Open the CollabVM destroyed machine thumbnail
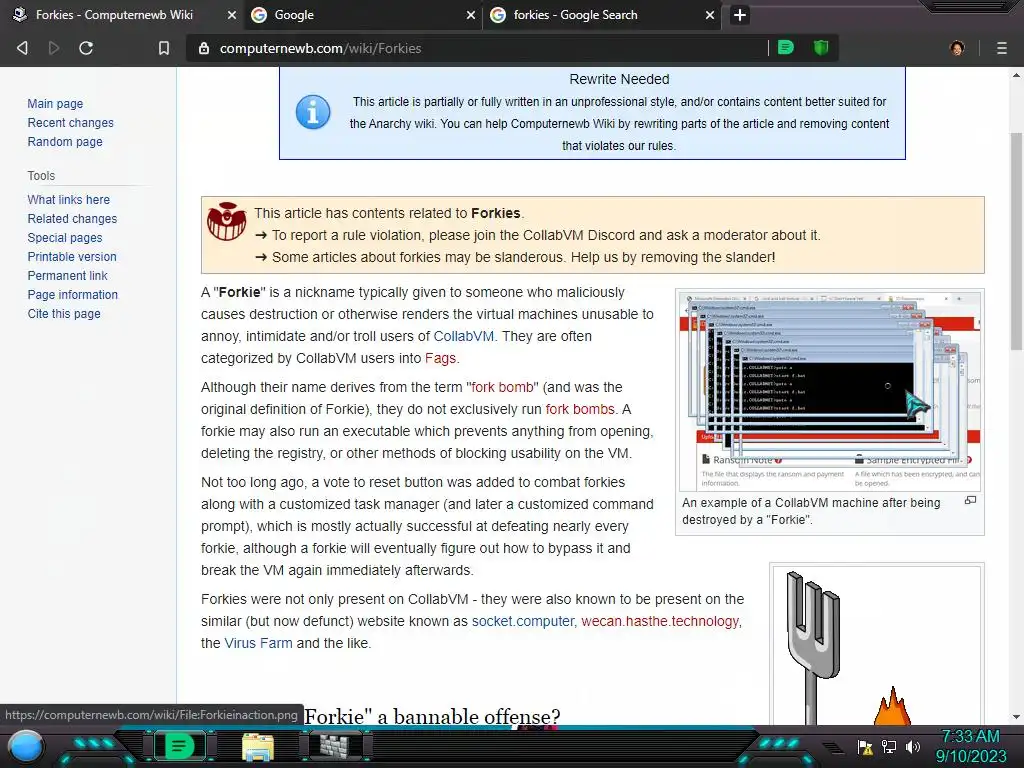The height and width of the screenshot is (768, 1024). pos(829,391)
